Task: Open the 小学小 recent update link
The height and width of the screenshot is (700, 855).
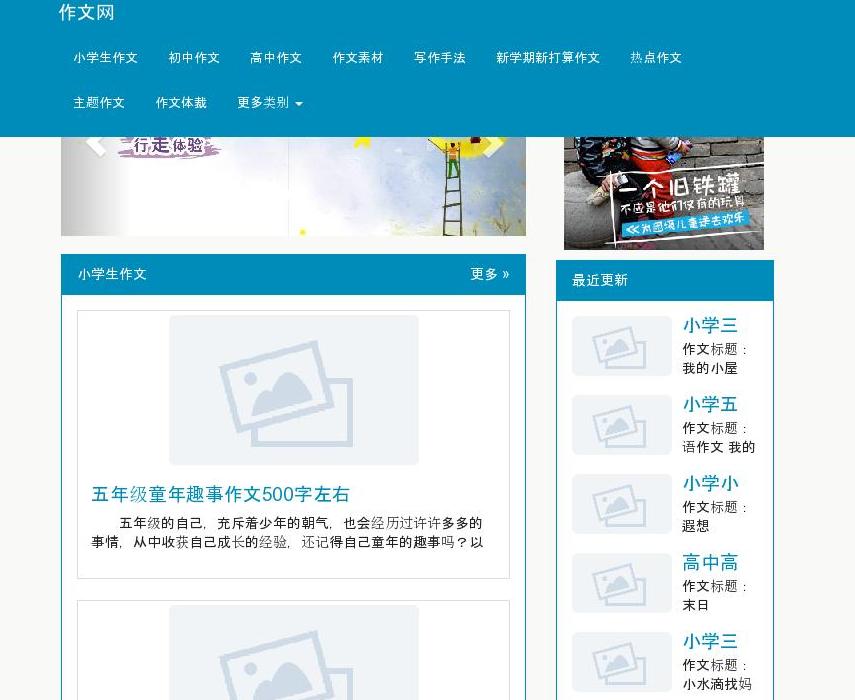Action: pos(711,484)
